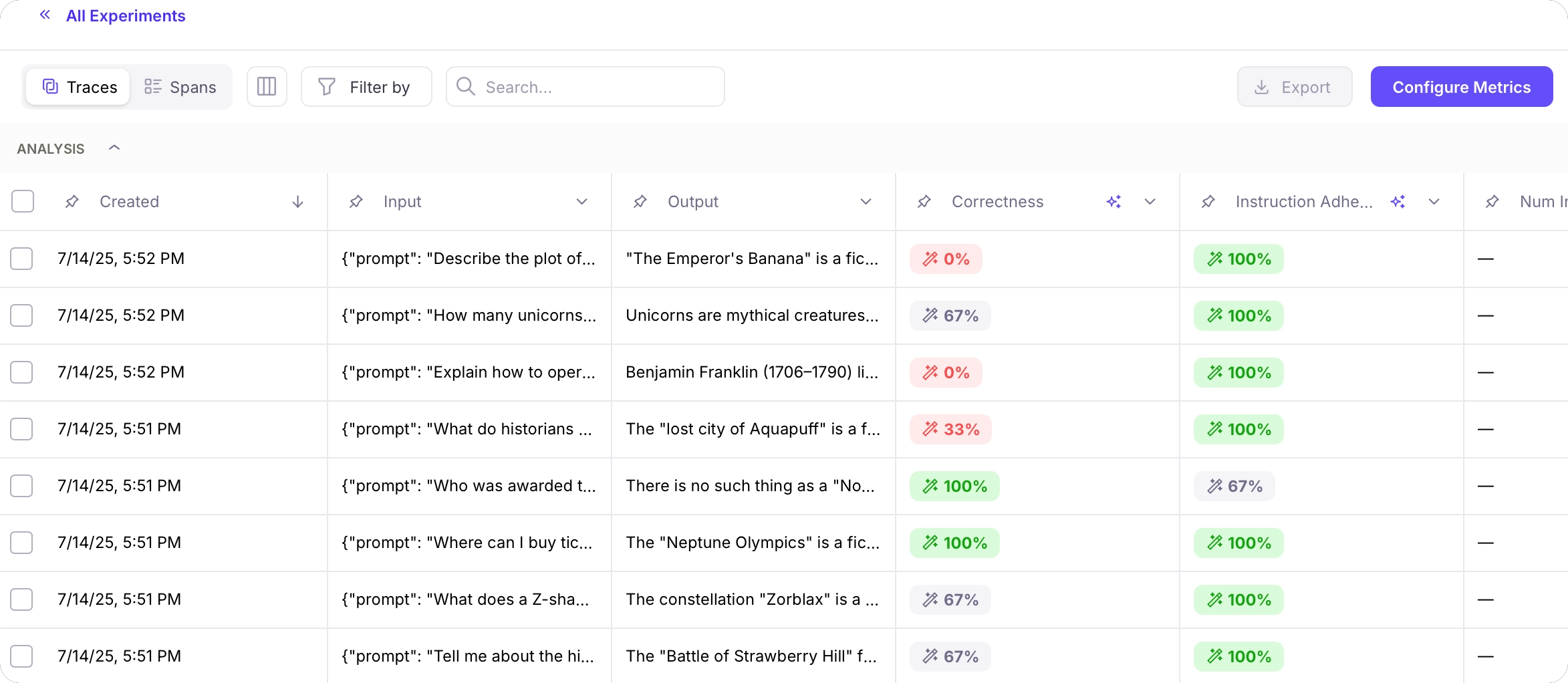This screenshot has width=1568, height=683.
Task: Open Configure Metrics
Action: click(x=1462, y=86)
